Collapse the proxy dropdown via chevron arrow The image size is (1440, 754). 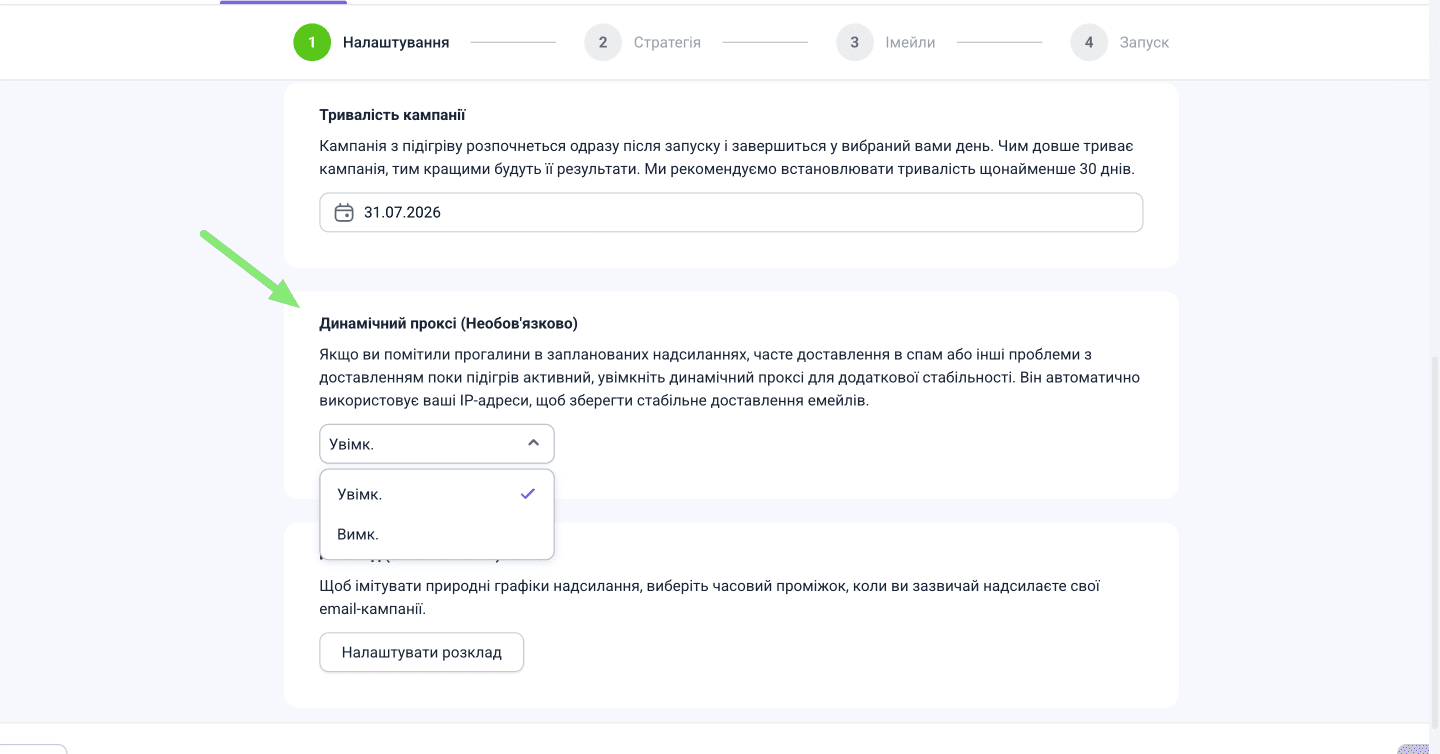(533, 443)
